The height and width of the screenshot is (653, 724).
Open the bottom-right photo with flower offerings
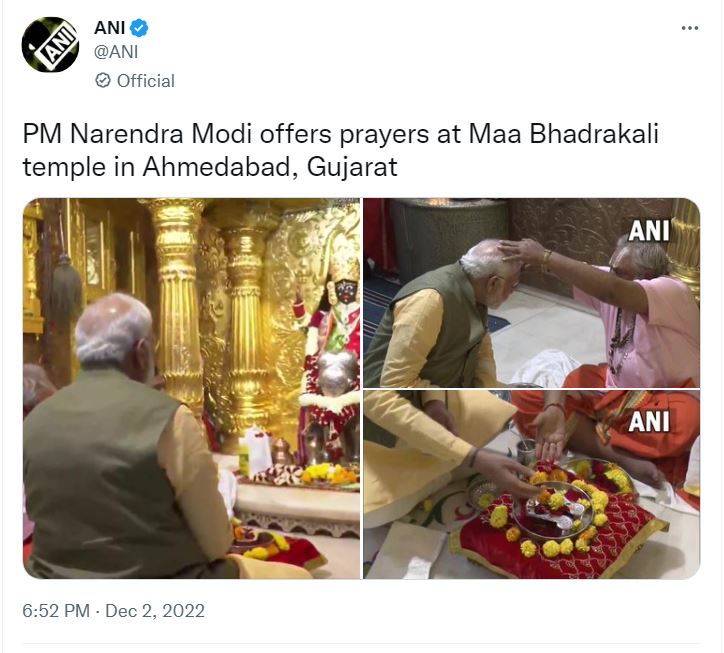click(531, 484)
